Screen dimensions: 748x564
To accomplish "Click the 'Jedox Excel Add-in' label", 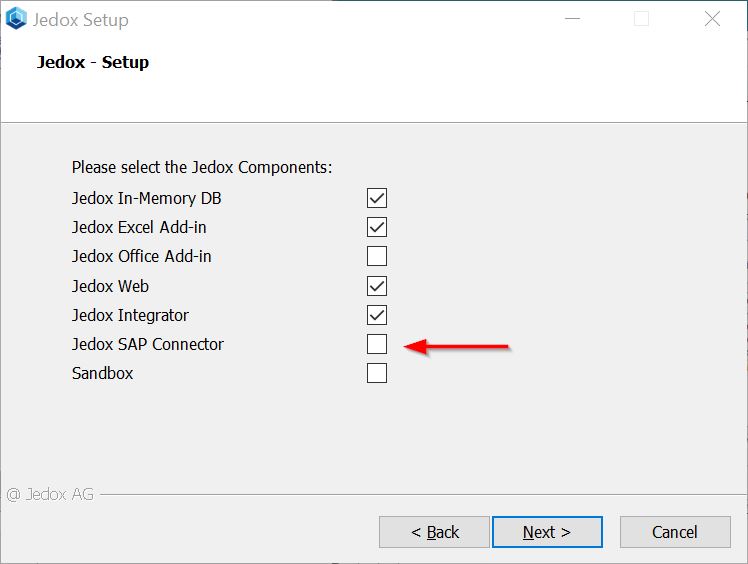I will click(x=139, y=228).
